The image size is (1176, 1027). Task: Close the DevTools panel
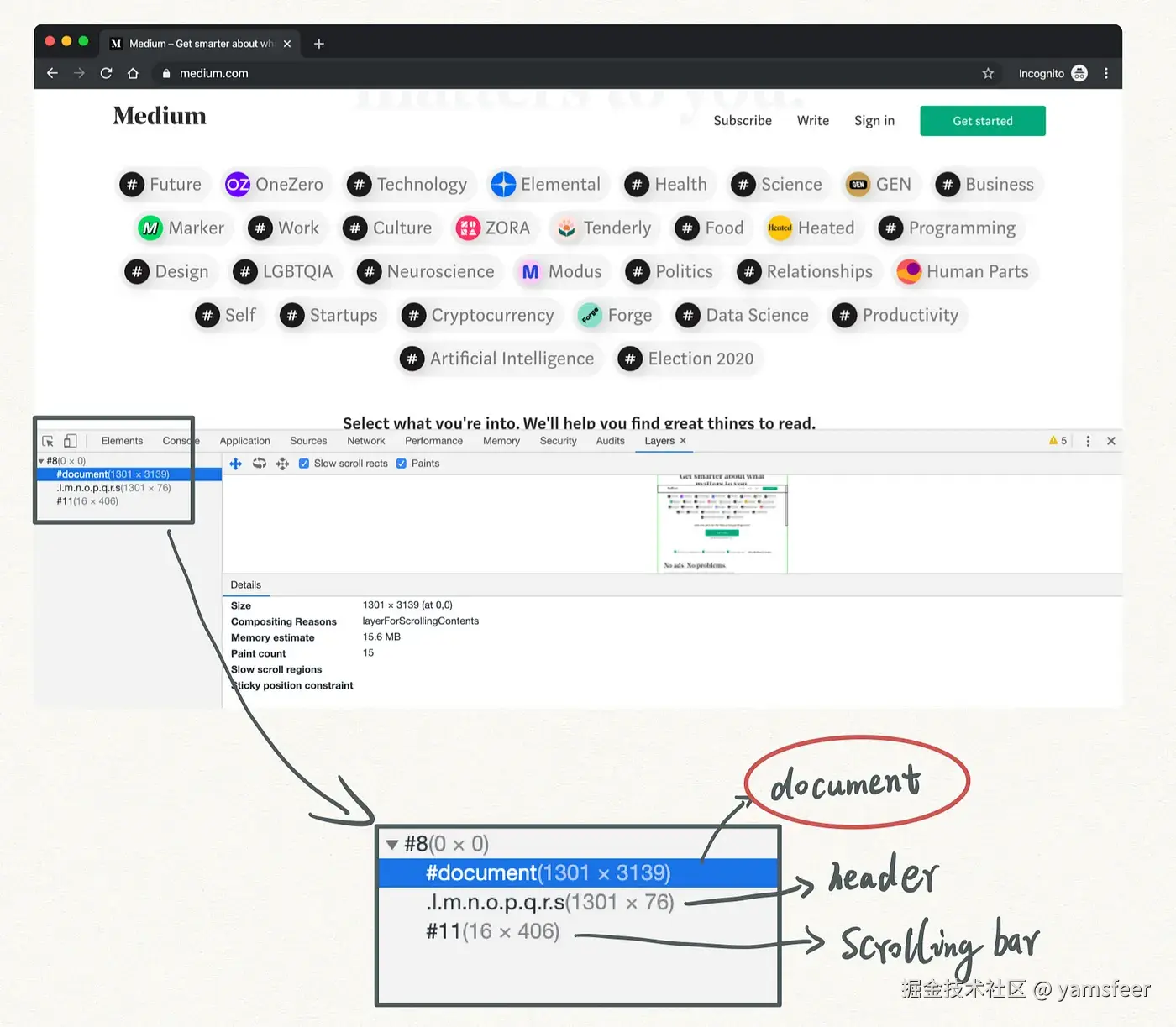click(x=1111, y=441)
